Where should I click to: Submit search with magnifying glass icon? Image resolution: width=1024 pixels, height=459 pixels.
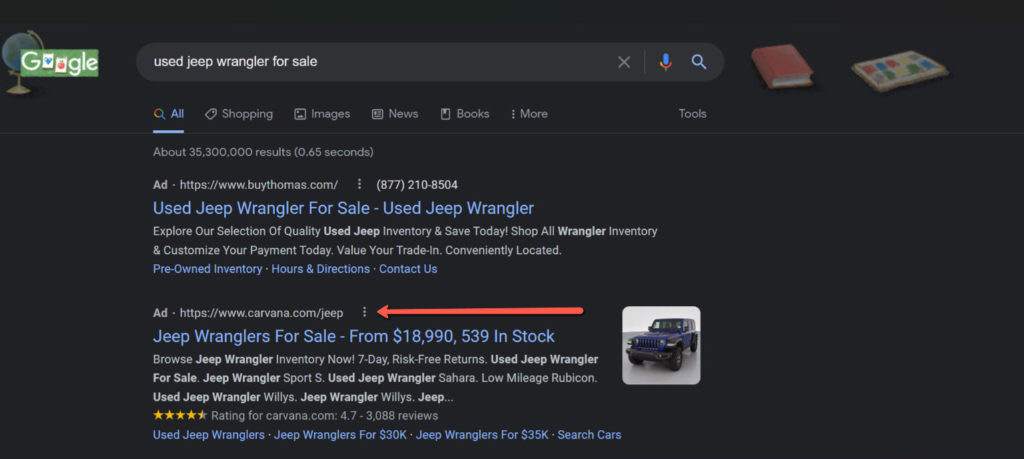(699, 62)
